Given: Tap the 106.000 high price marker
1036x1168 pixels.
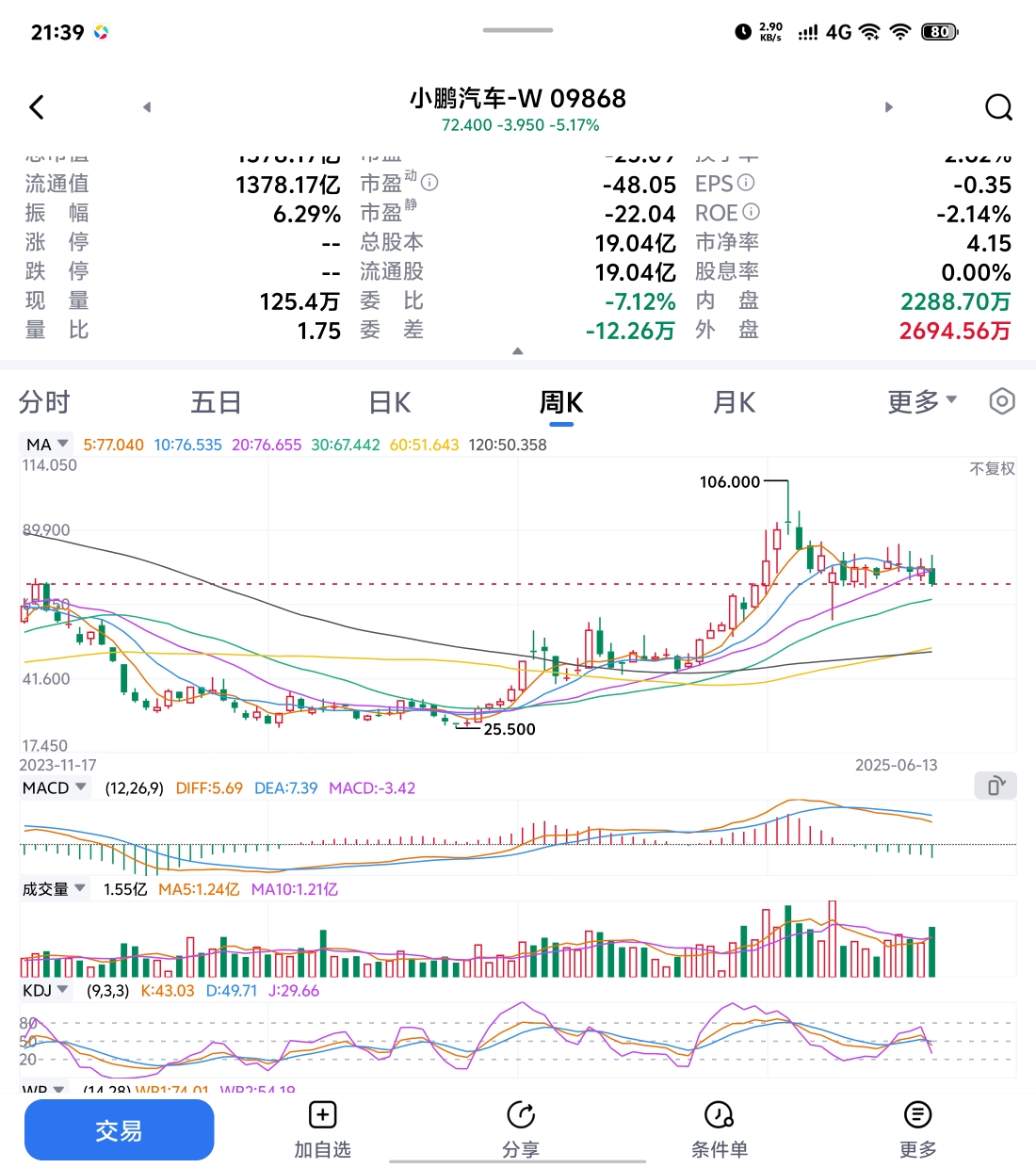Looking at the screenshot, I should (x=729, y=481).
